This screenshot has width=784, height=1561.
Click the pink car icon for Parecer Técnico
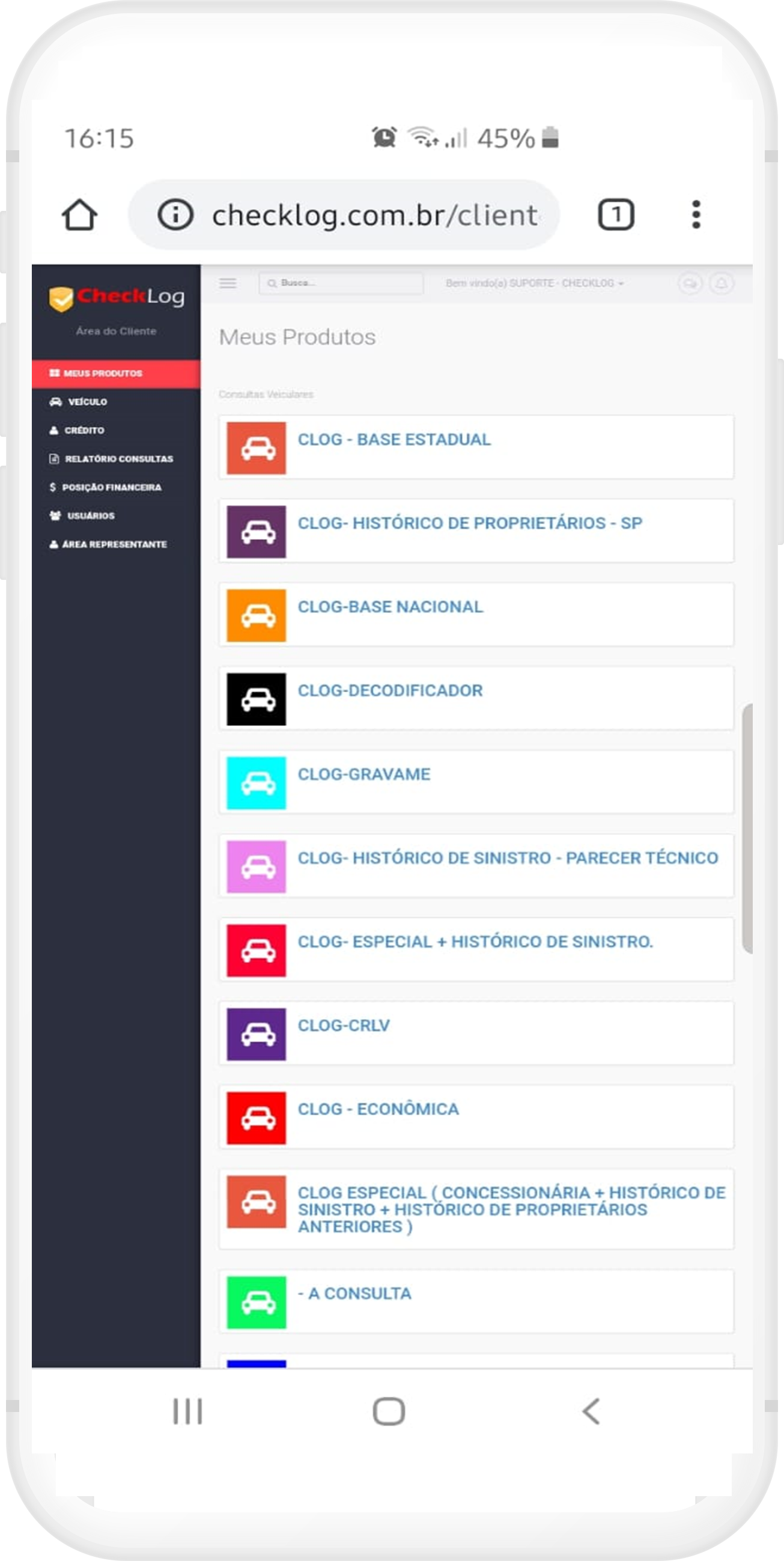pyautogui.click(x=257, y=866)
